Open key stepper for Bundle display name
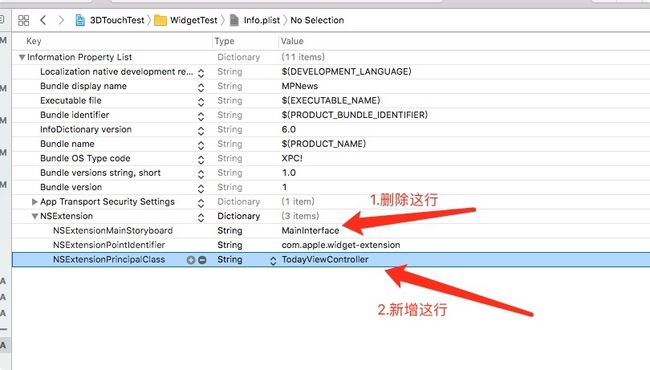This screenshot has width=650, height=370. (x=201, y=87)
